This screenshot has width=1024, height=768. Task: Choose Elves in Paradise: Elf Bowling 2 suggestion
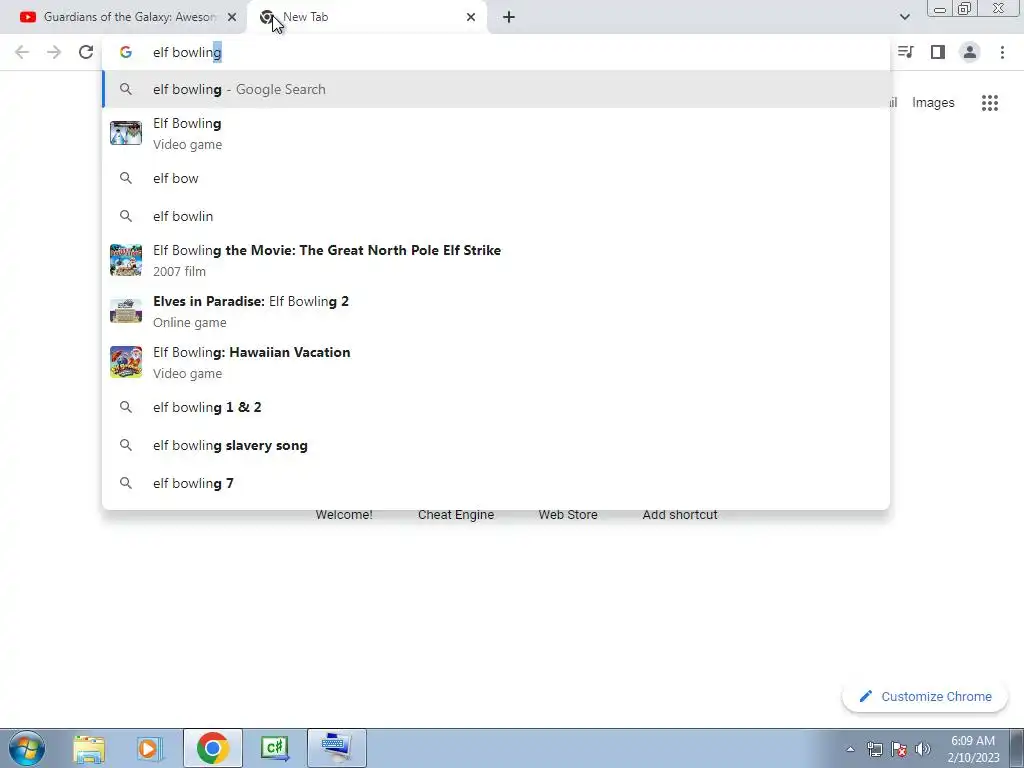coord(496,312)
